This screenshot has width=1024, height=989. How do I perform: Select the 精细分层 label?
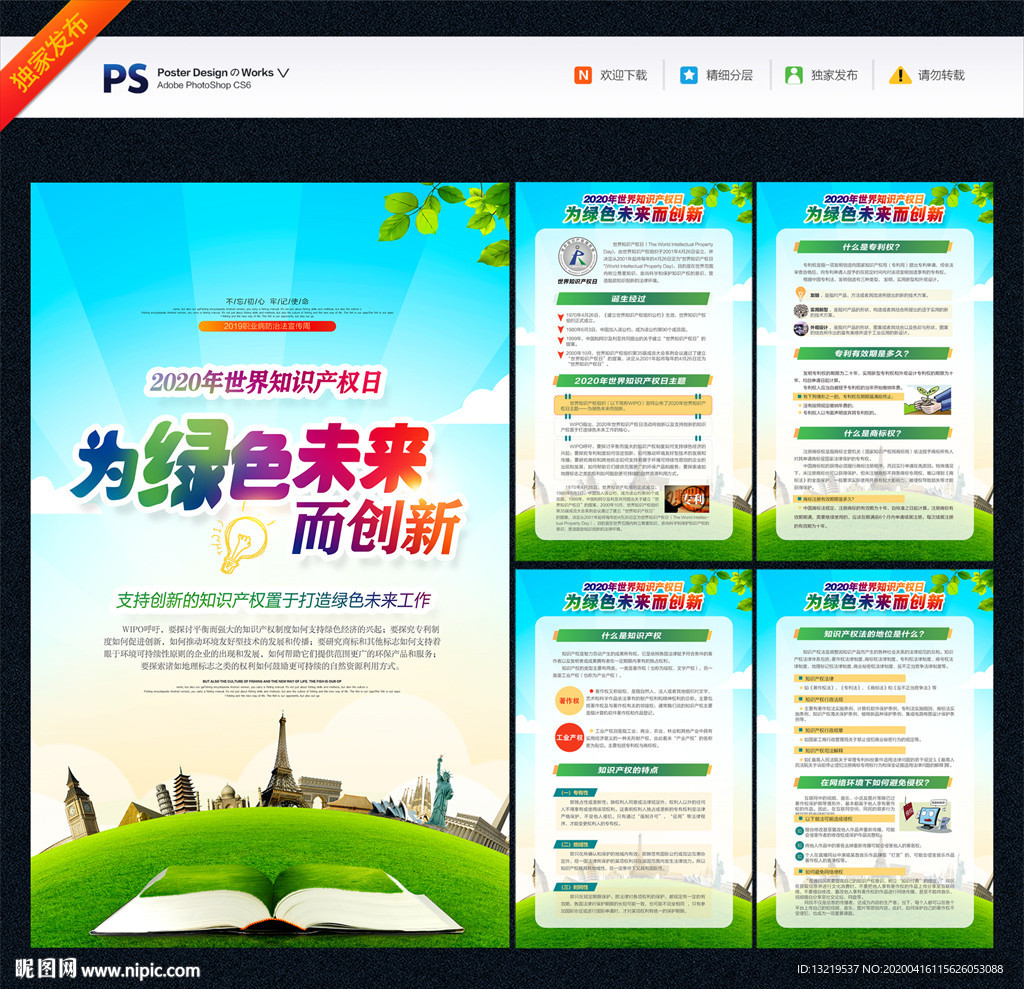(x=729, y=75)
